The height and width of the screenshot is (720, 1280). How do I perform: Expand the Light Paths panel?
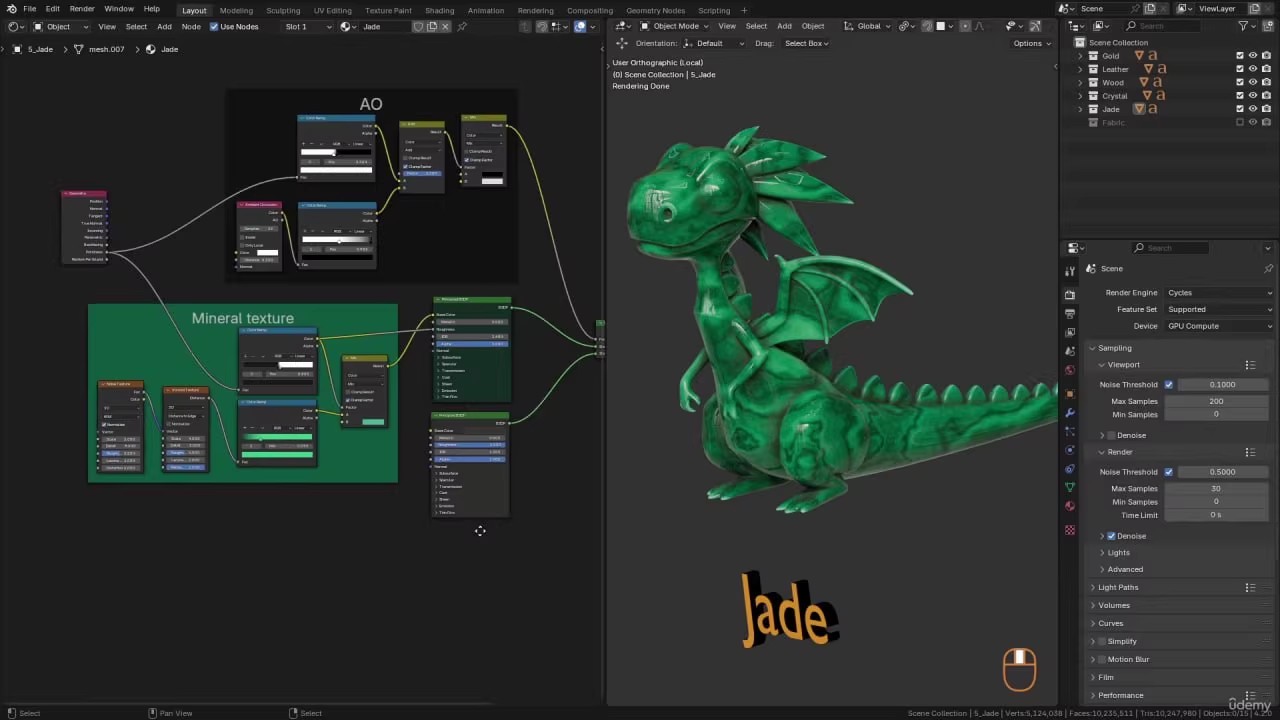1118,588
